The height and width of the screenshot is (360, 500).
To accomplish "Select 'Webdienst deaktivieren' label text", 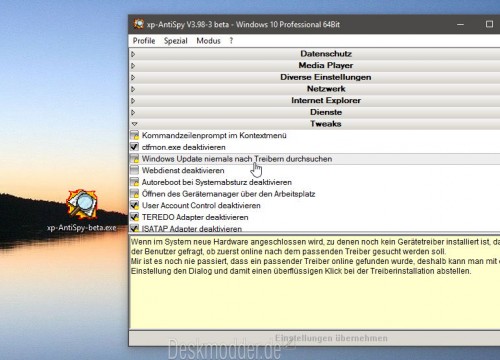I will coord(183,170).
